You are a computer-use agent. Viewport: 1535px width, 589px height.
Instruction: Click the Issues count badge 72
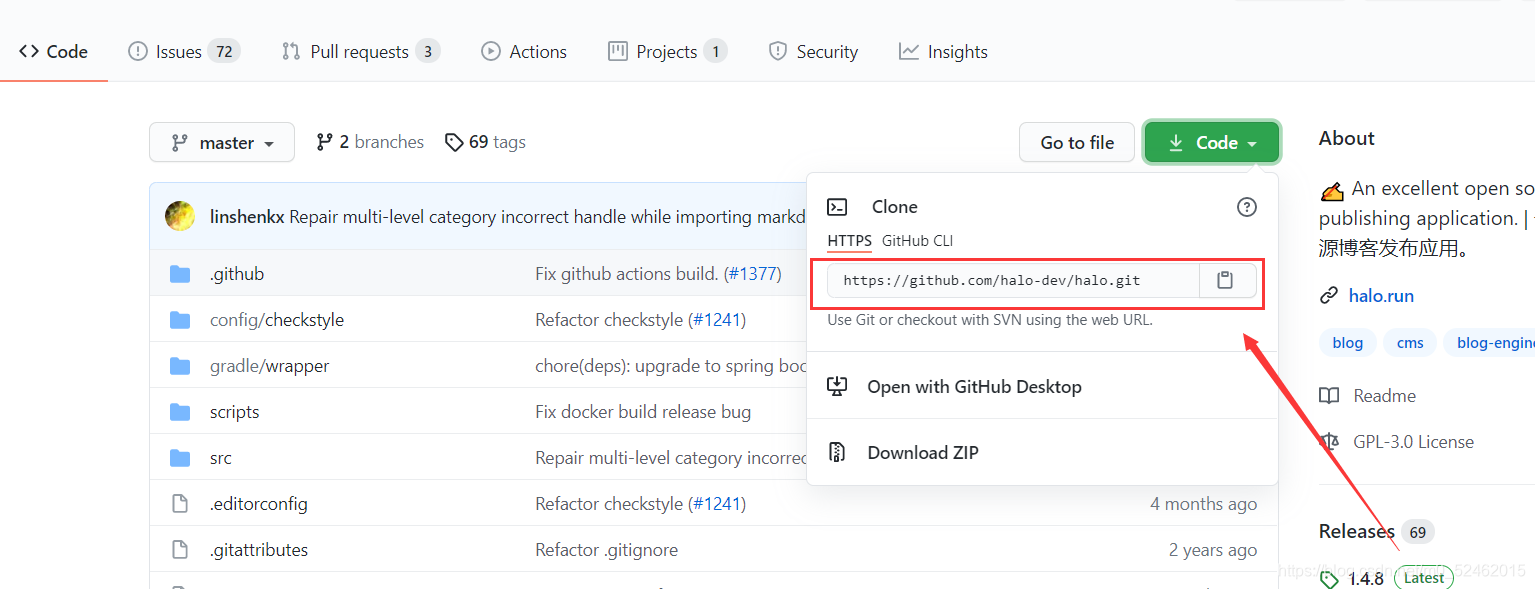tap(224, 52)
